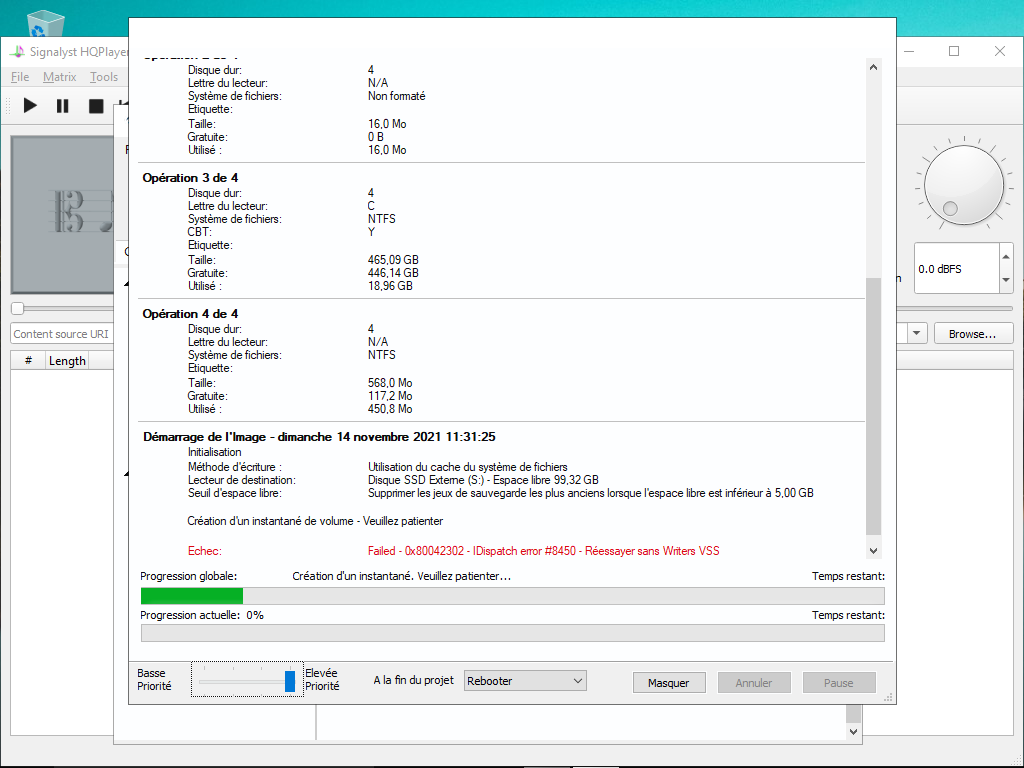1024x768 pixels.
Task: Start playback in HQPlayer
Action: pos(30,106)
